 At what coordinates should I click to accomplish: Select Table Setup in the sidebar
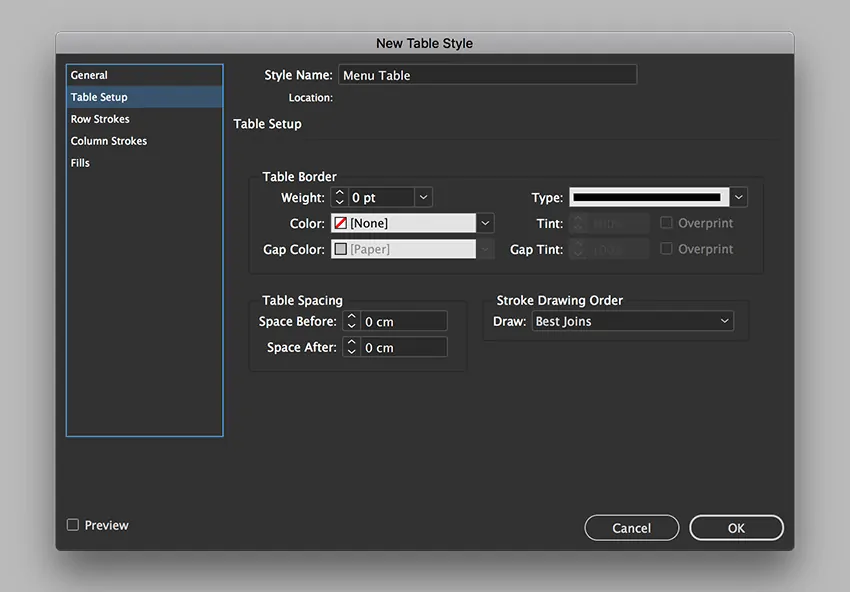(x=99, y=97)
